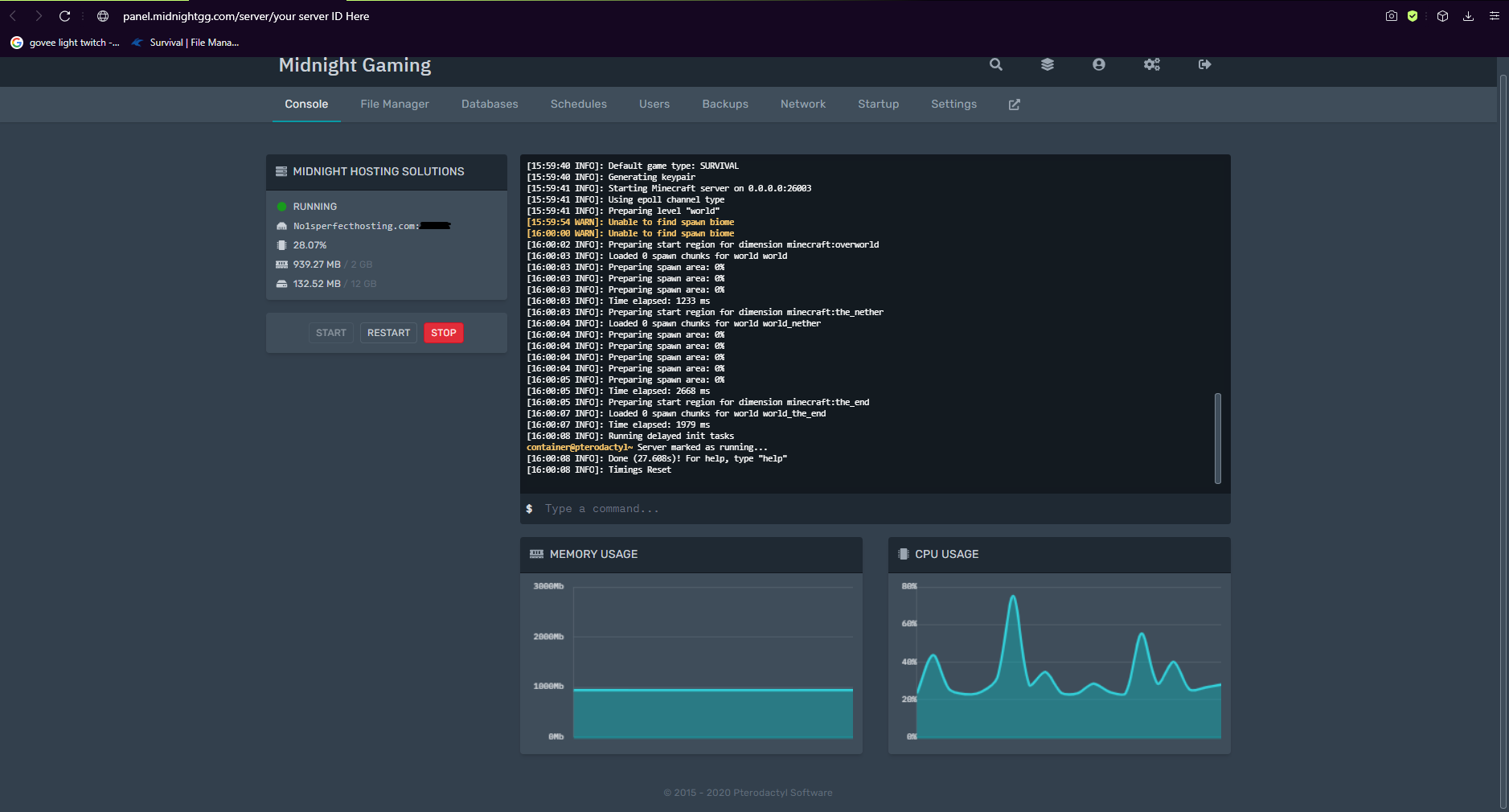Click the RESTART server button
This screenshot has height=812, width=1509.
388,333
